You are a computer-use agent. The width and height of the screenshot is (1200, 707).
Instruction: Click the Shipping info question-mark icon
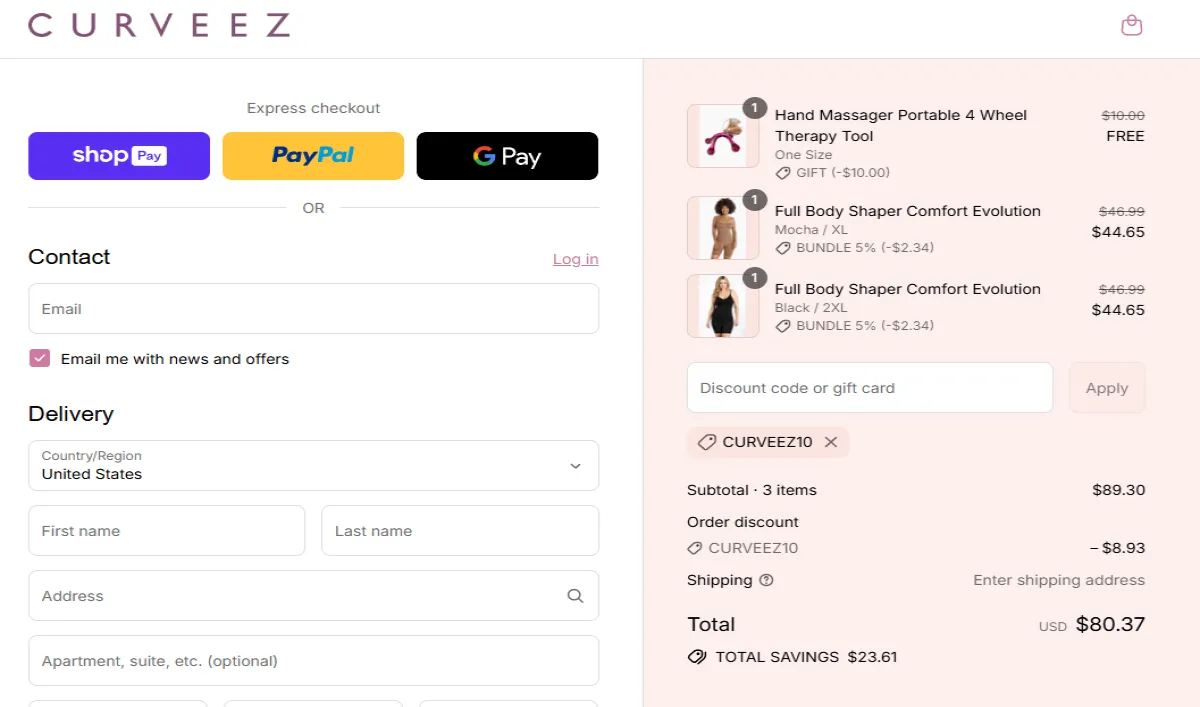click(x=766, y=580)
